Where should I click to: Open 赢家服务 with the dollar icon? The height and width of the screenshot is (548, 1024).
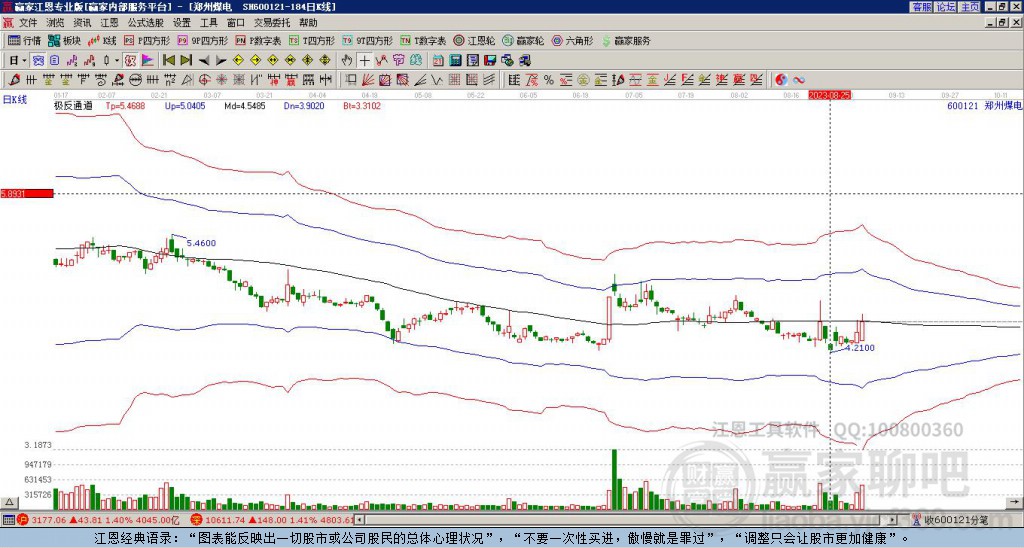[626, 40]
